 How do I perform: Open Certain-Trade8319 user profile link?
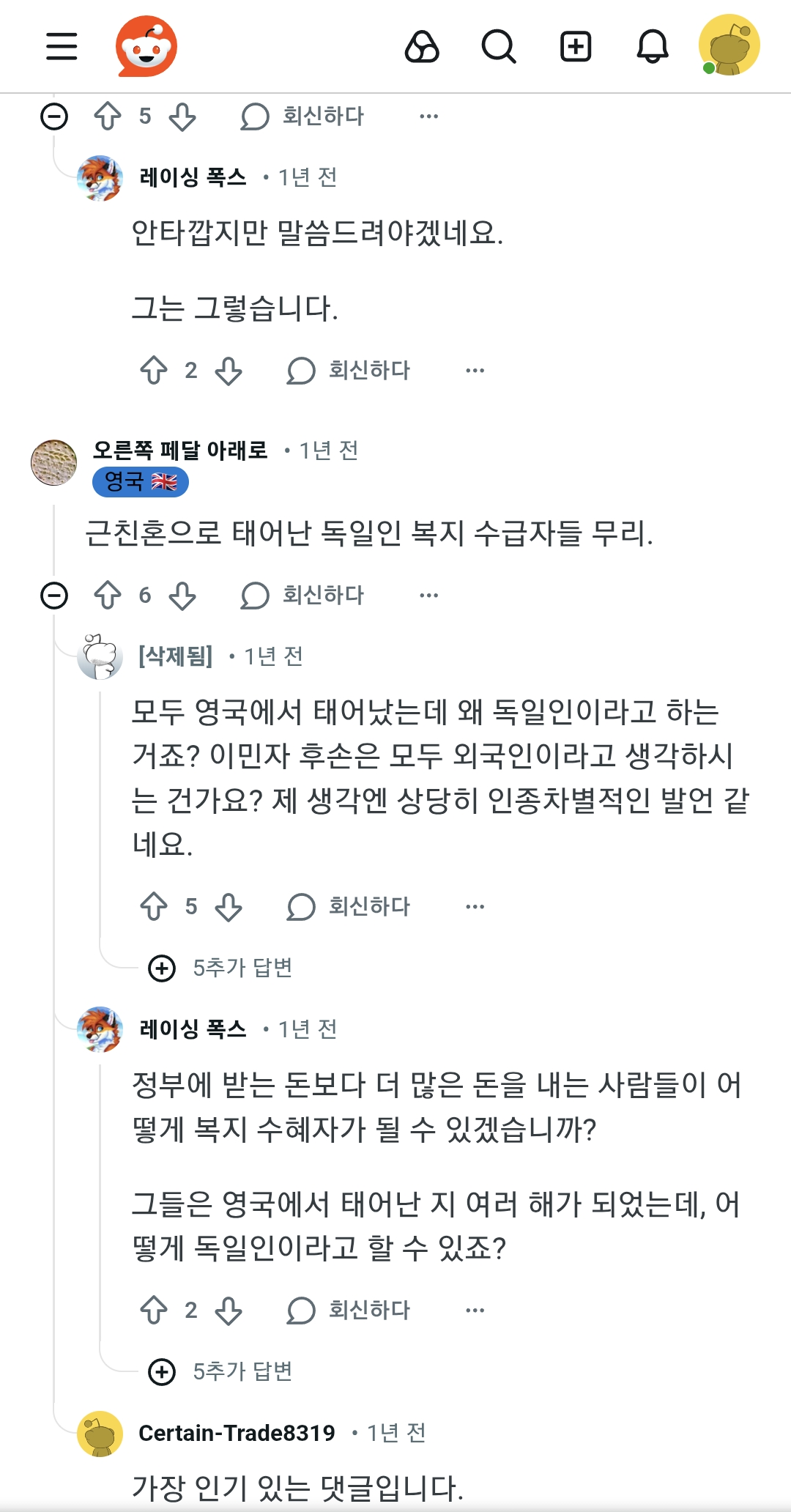237,1432
